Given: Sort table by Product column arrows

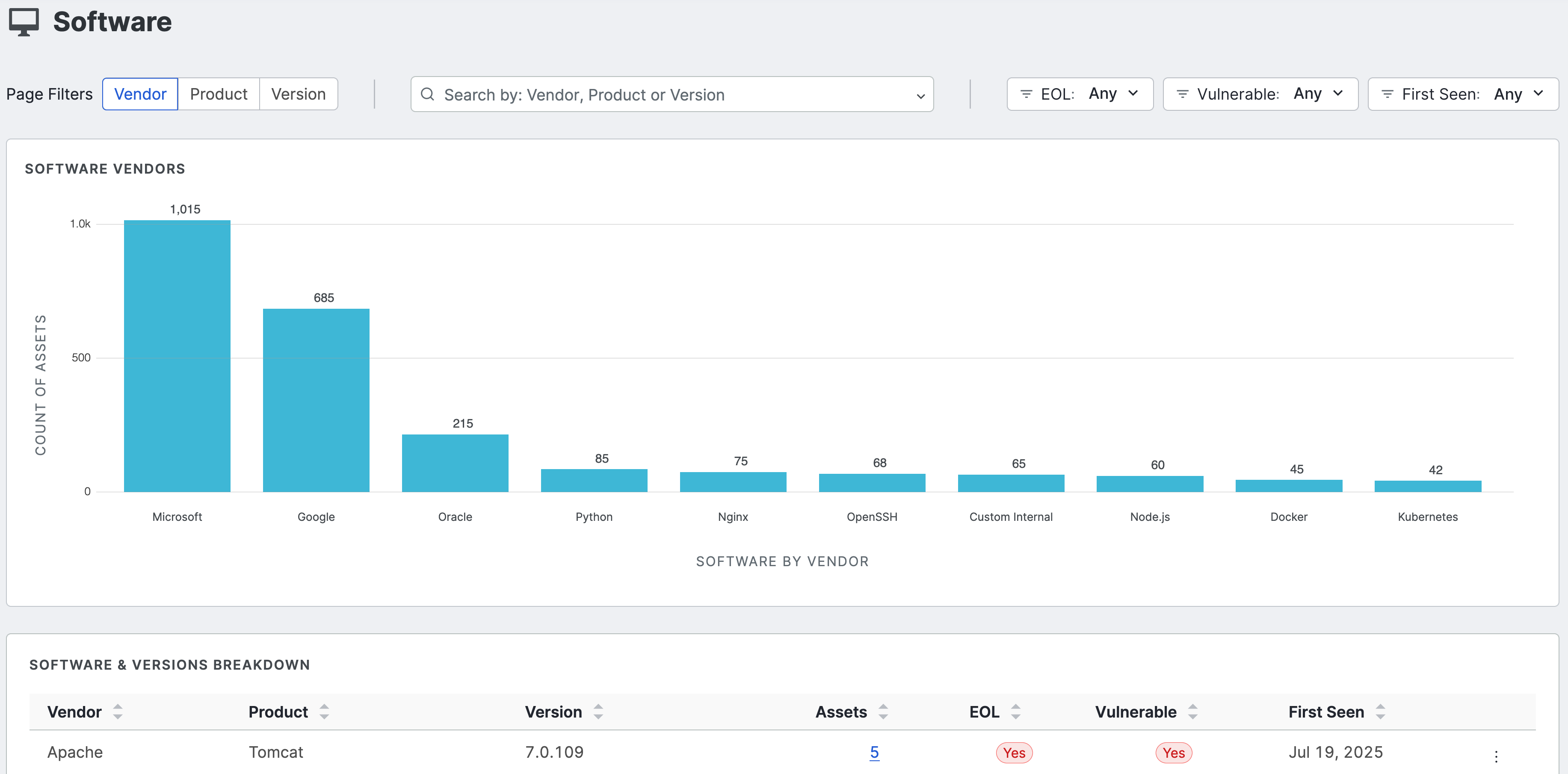Looking at the screenshot, I should (324, 711).
